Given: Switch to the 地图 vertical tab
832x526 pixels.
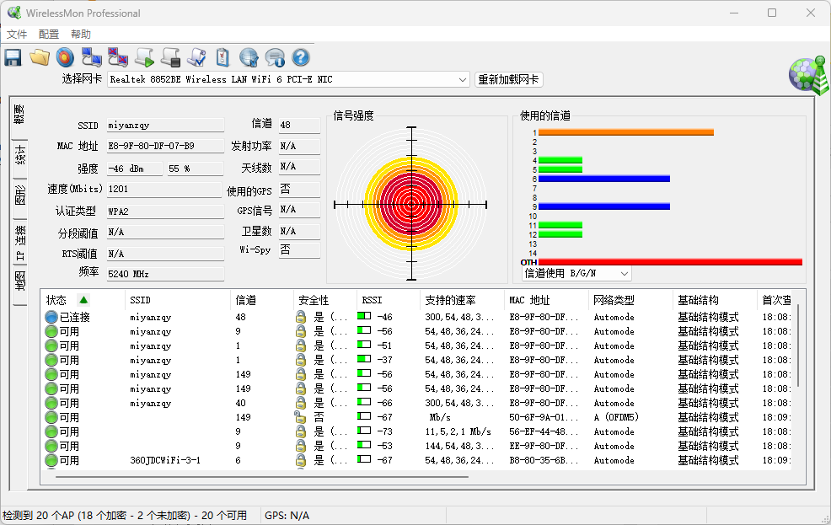Looking at the screenshot, I should coord(20,280).
